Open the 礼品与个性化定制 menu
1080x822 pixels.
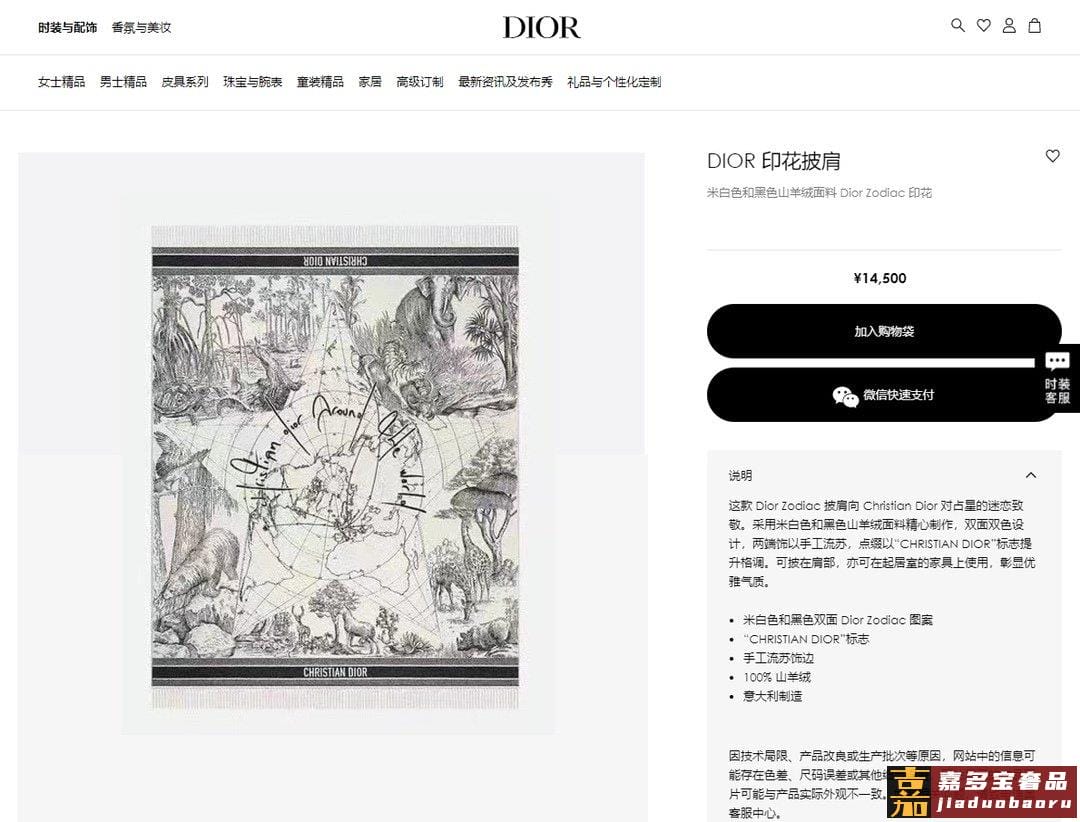coord(614,82)
